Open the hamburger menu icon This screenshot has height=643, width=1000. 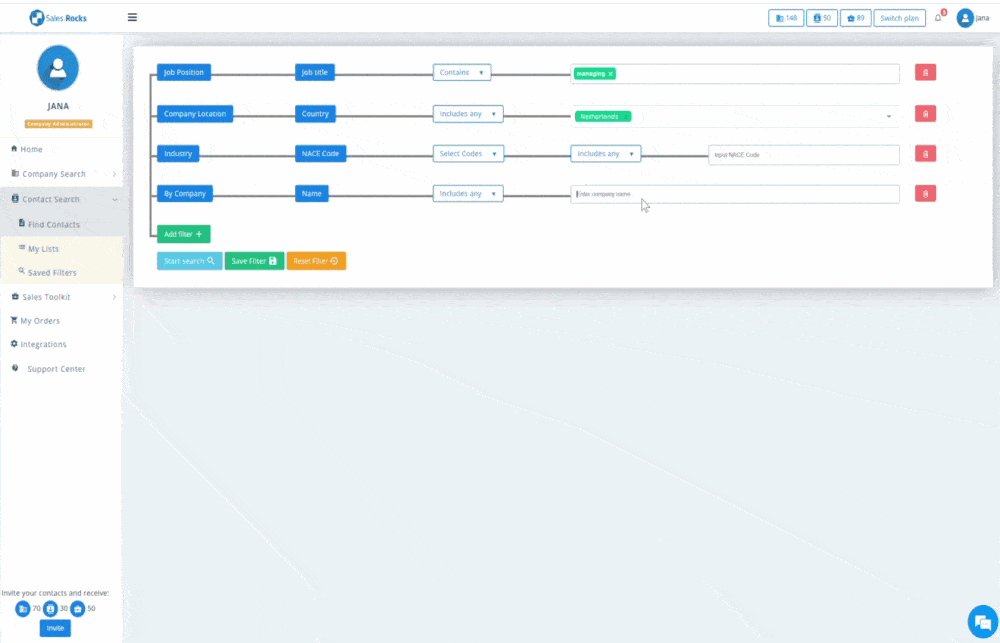point(133,17)
